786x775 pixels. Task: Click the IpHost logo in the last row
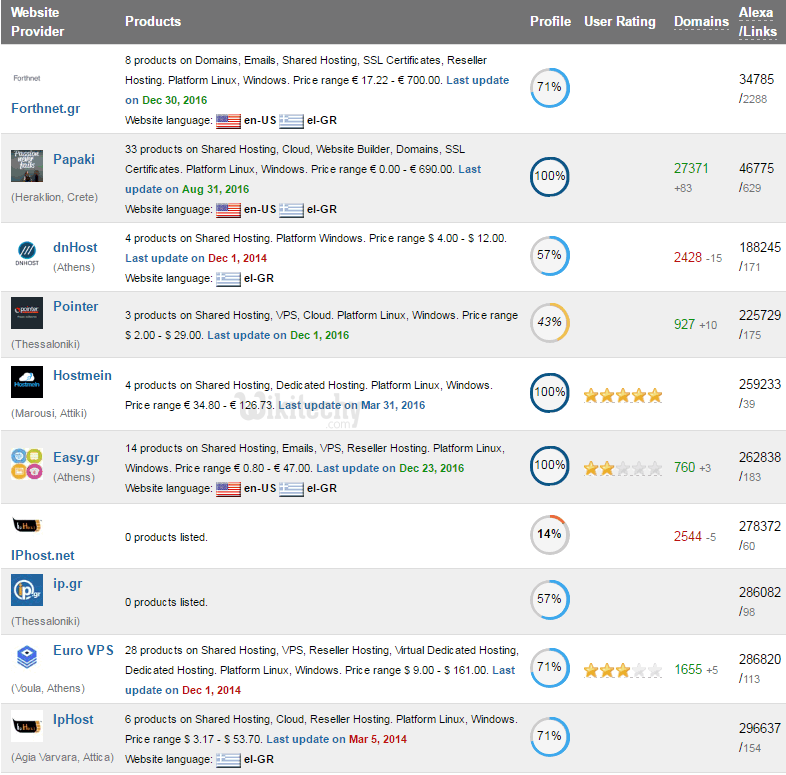[x=27, y=726]
